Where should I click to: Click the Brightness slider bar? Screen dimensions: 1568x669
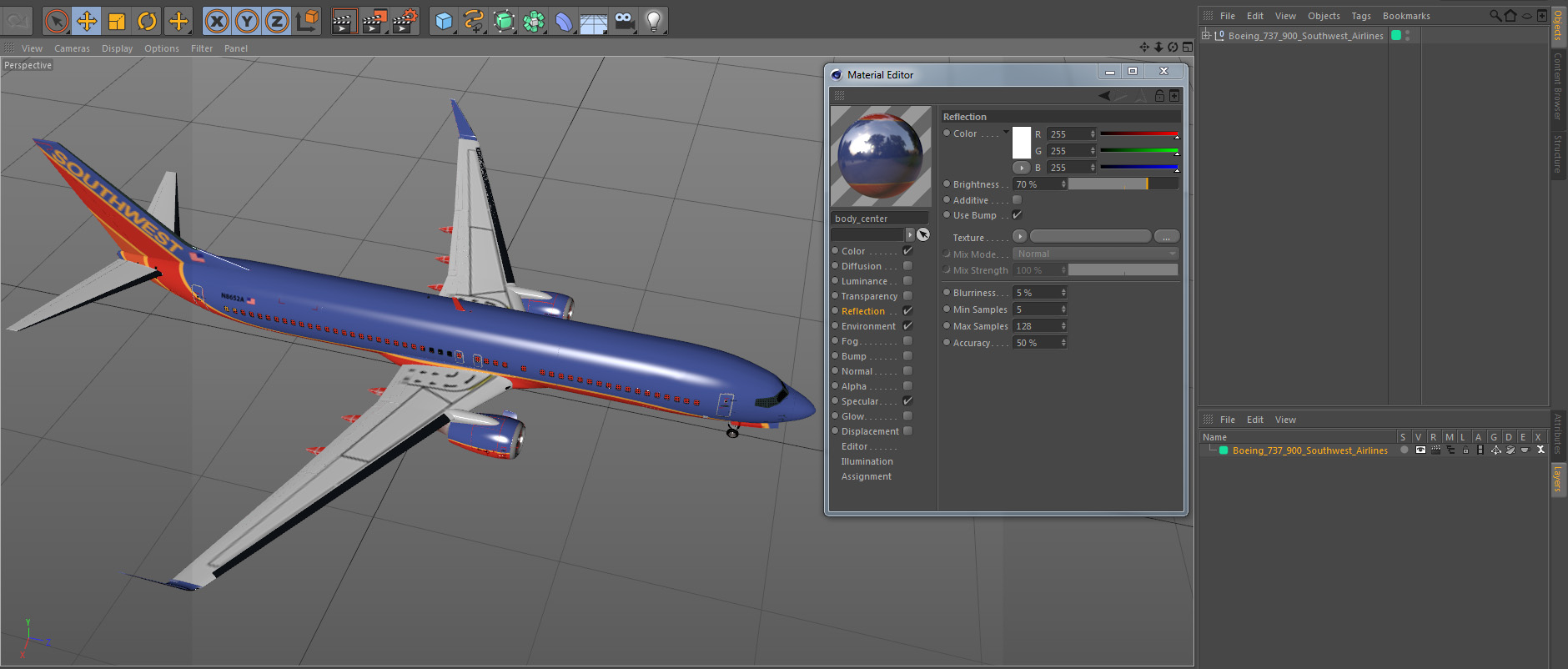[x=1123, y=184]
